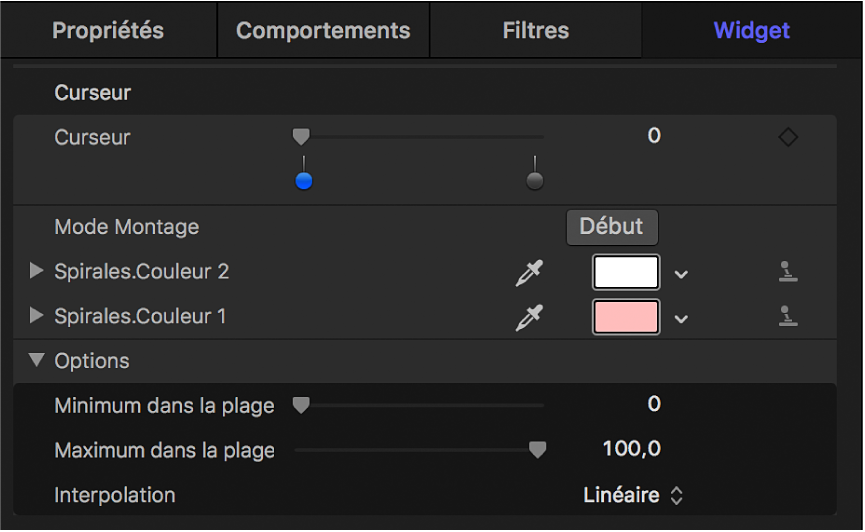
Task: Go to the Filtres tab
Action: 536,30
